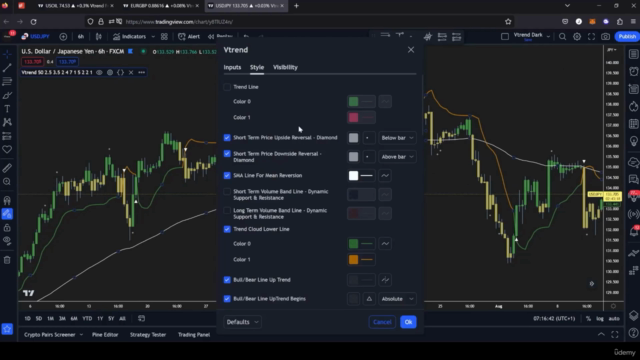Enable Short Term Volume Band Line
Viewport: 640px width, 360px height.
[x=227, y=191]
